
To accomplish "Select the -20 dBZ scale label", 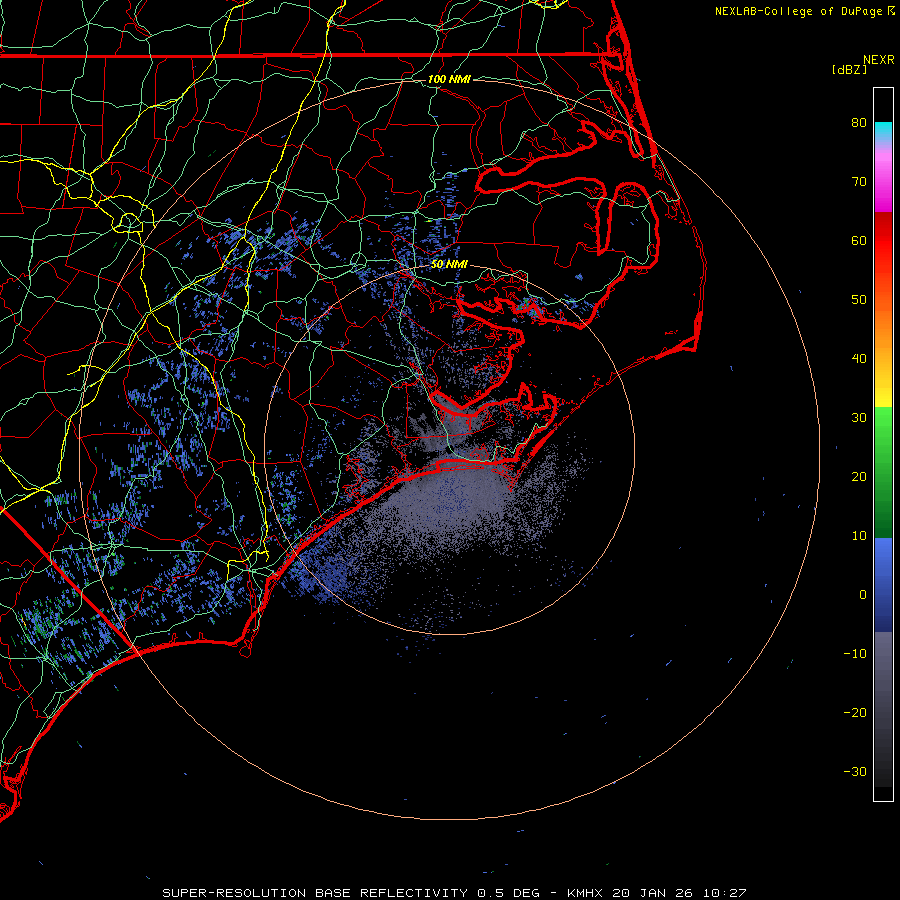I will 855,713.
